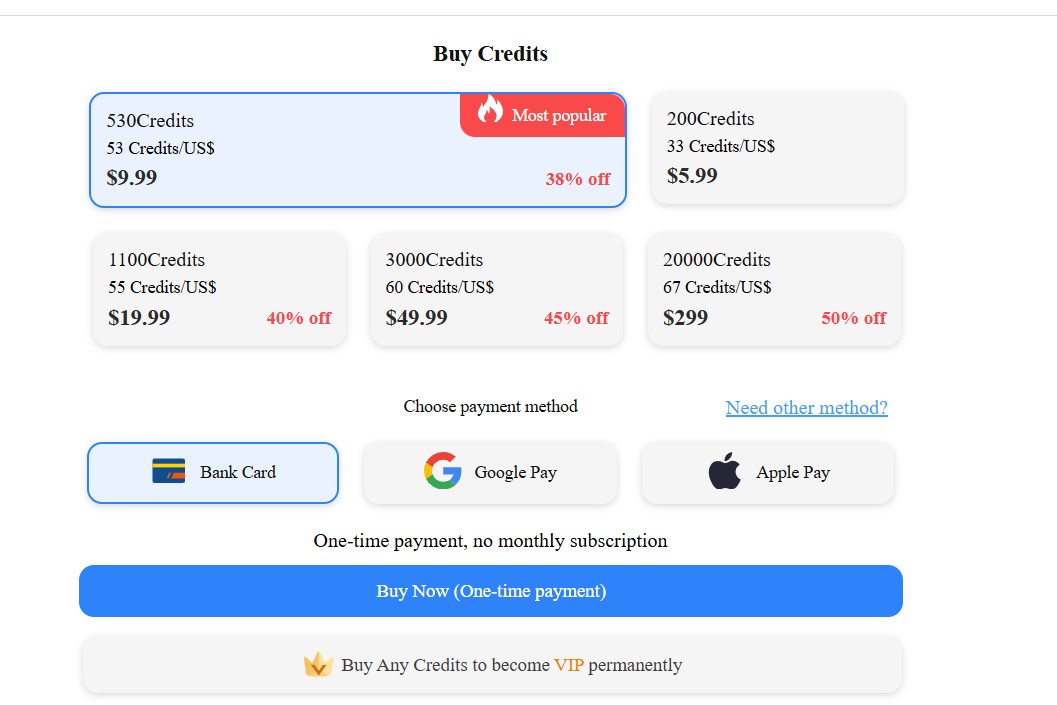Click the Google logo icon
The image size is (1057, 705).
(442, 471)
